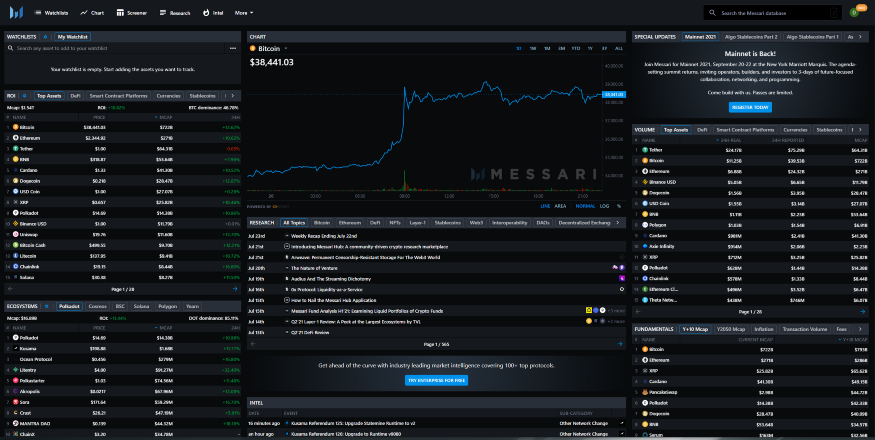Go to next page of Research list
This screenshot has height=440, width=875.
coord(619,344)
